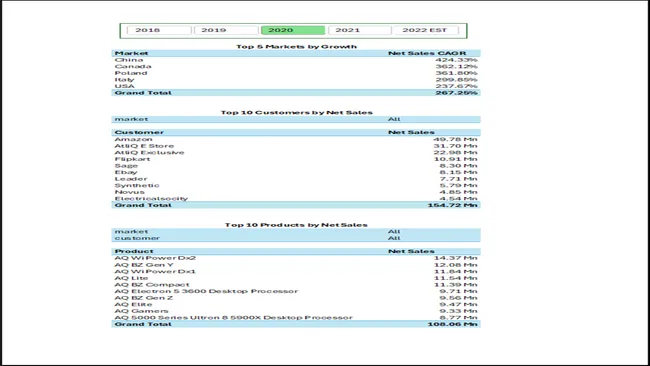650x366 pixels.
Task: Click the 424.33% CAGR value
Action: 456,60
